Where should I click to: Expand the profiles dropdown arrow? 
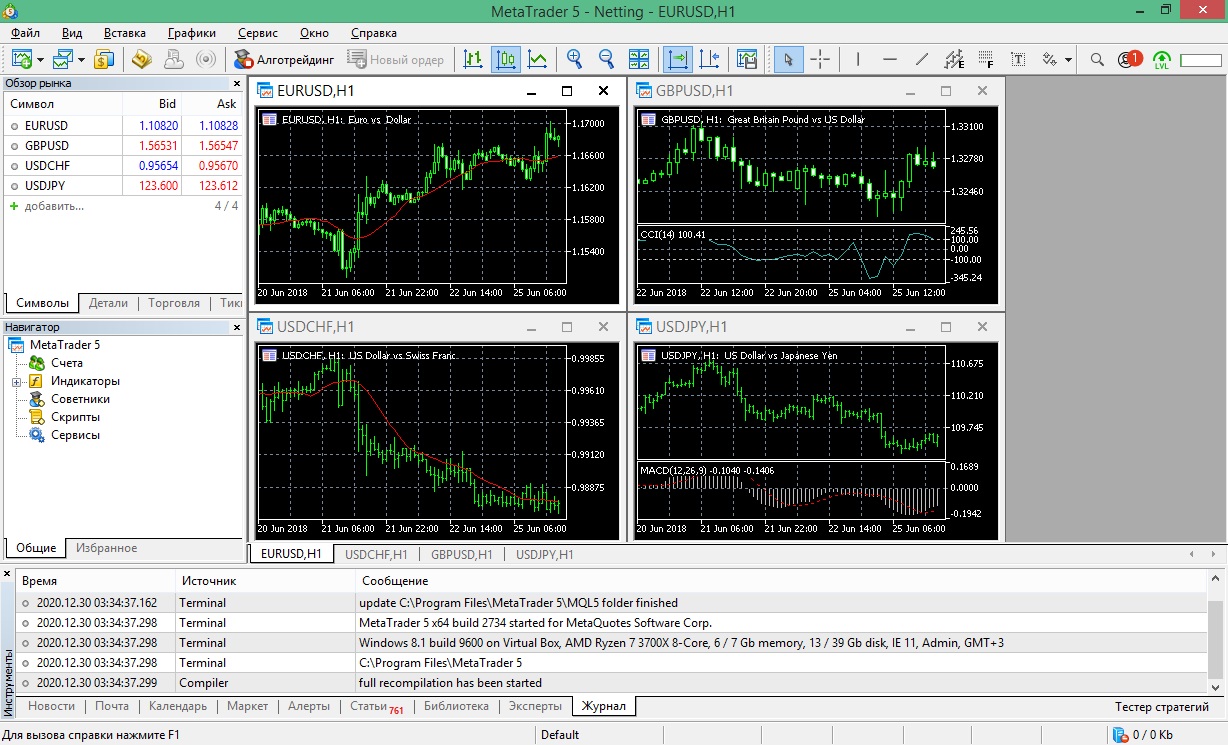[81, 60]
